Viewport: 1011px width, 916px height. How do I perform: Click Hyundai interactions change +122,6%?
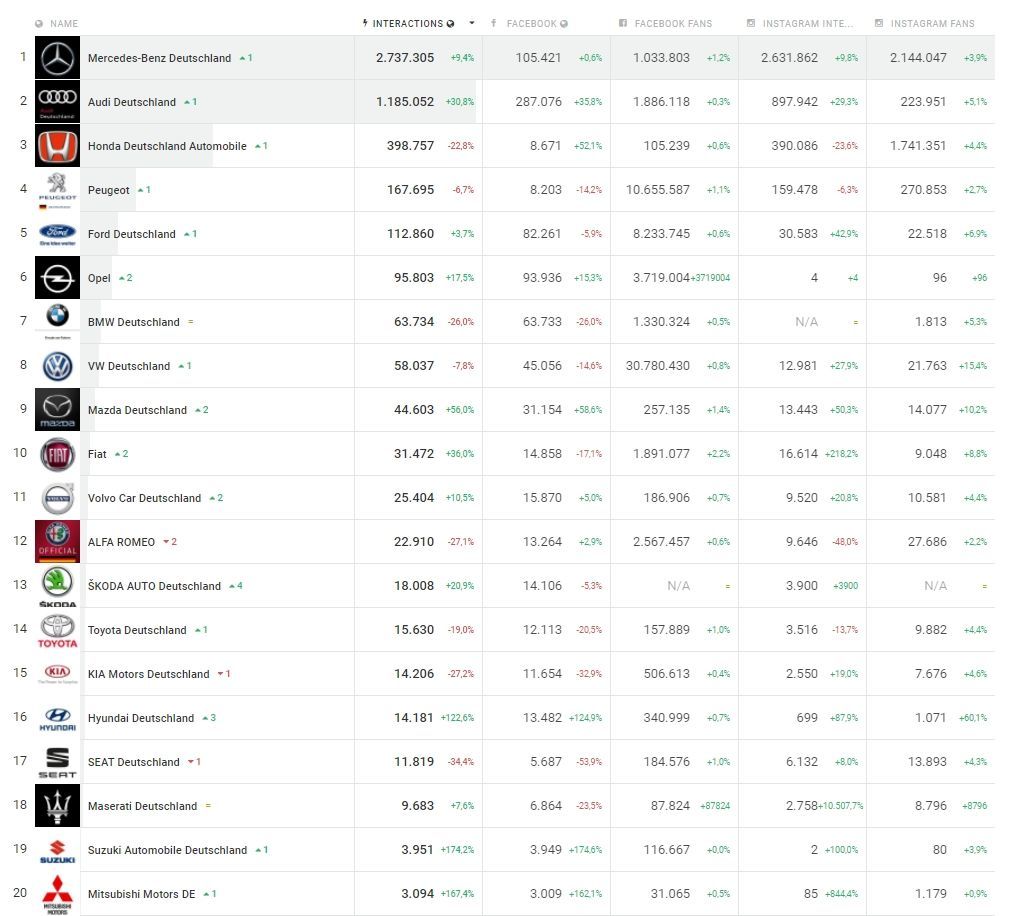tap(457, 717)
